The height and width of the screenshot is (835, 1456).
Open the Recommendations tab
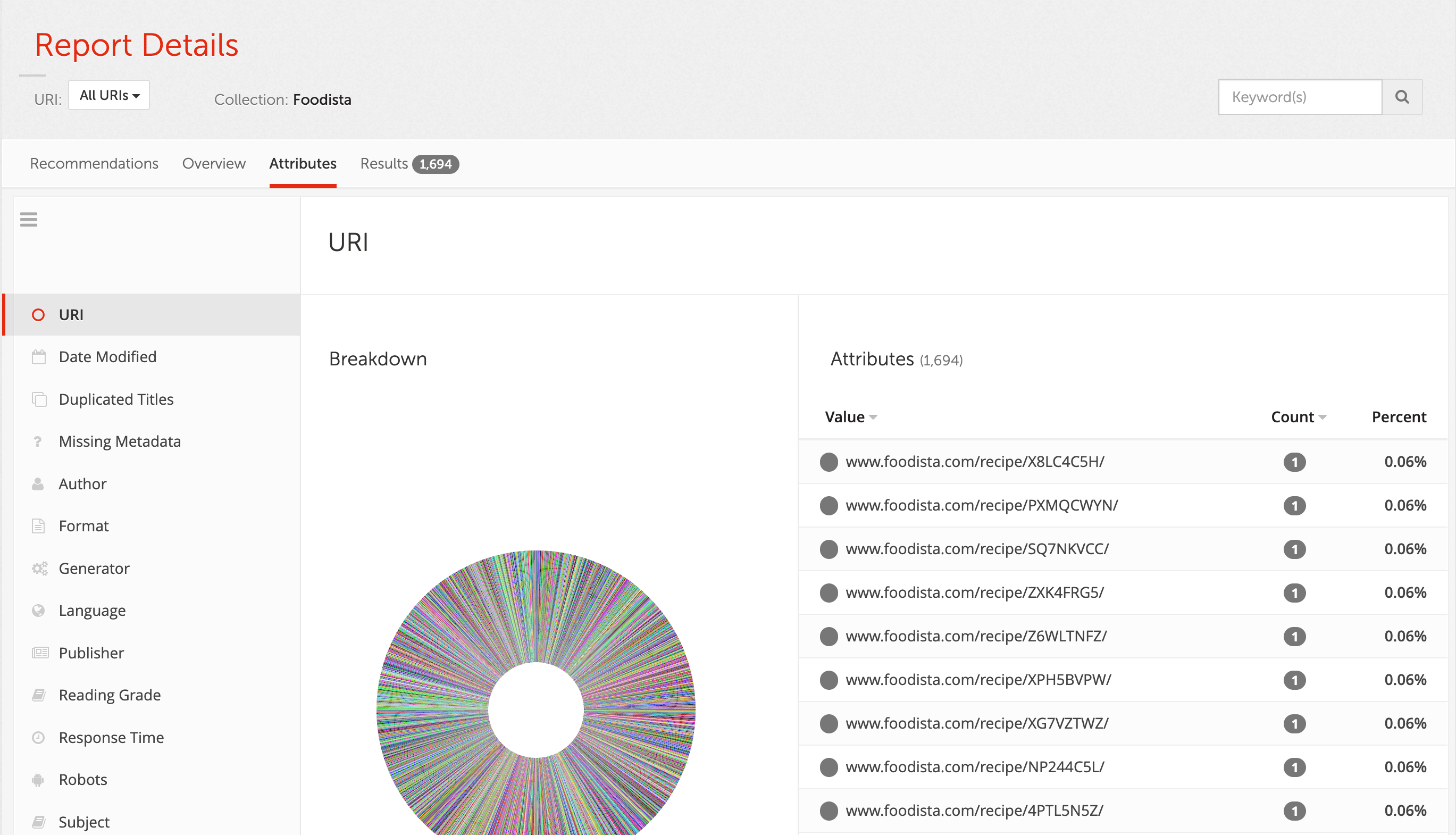click(x=94, y=163)
